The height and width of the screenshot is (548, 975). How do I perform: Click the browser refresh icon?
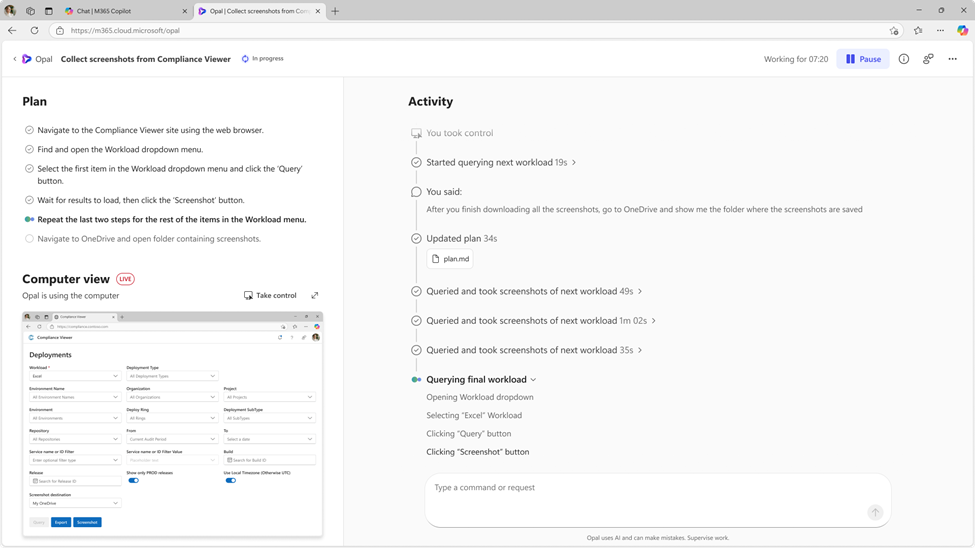coord(34,30)
